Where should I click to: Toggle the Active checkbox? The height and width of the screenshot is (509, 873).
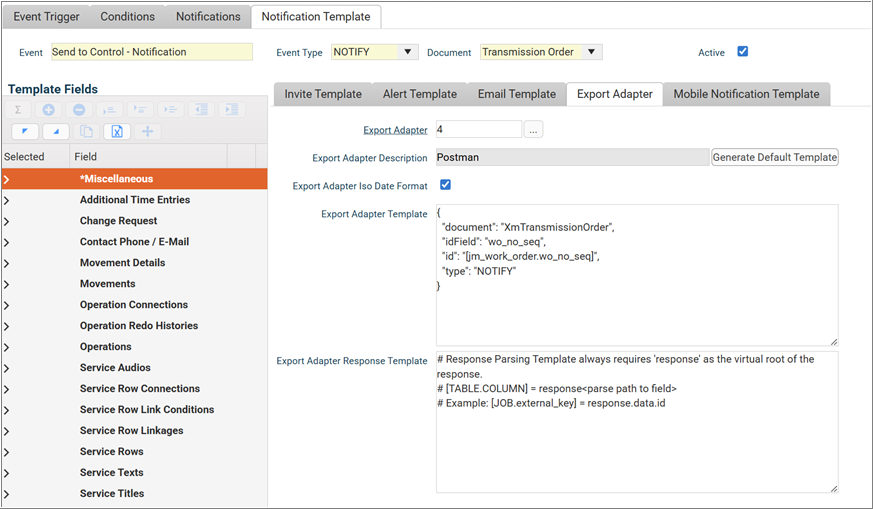pos(743,51)
